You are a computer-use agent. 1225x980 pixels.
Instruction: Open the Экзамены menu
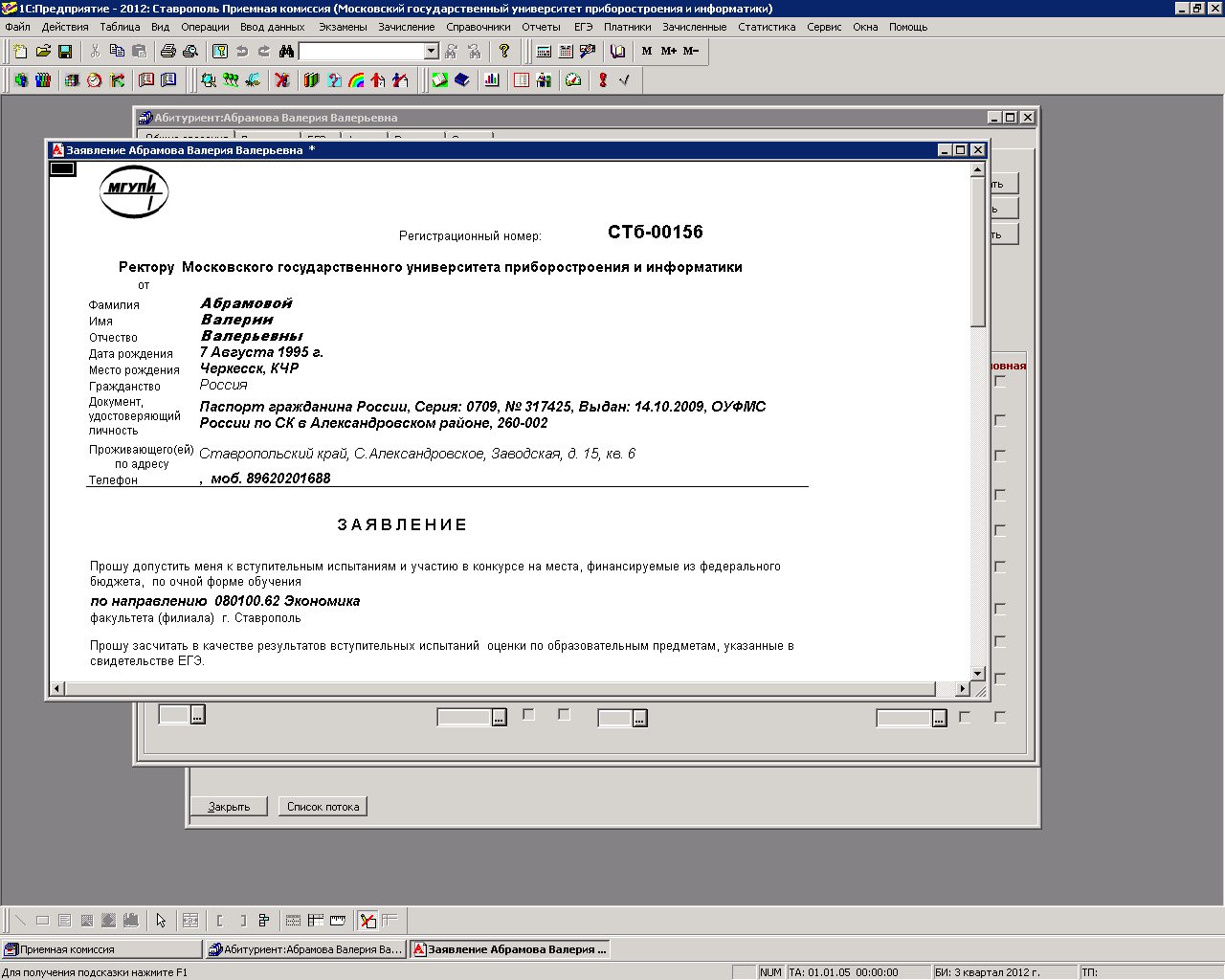[343, 27]
